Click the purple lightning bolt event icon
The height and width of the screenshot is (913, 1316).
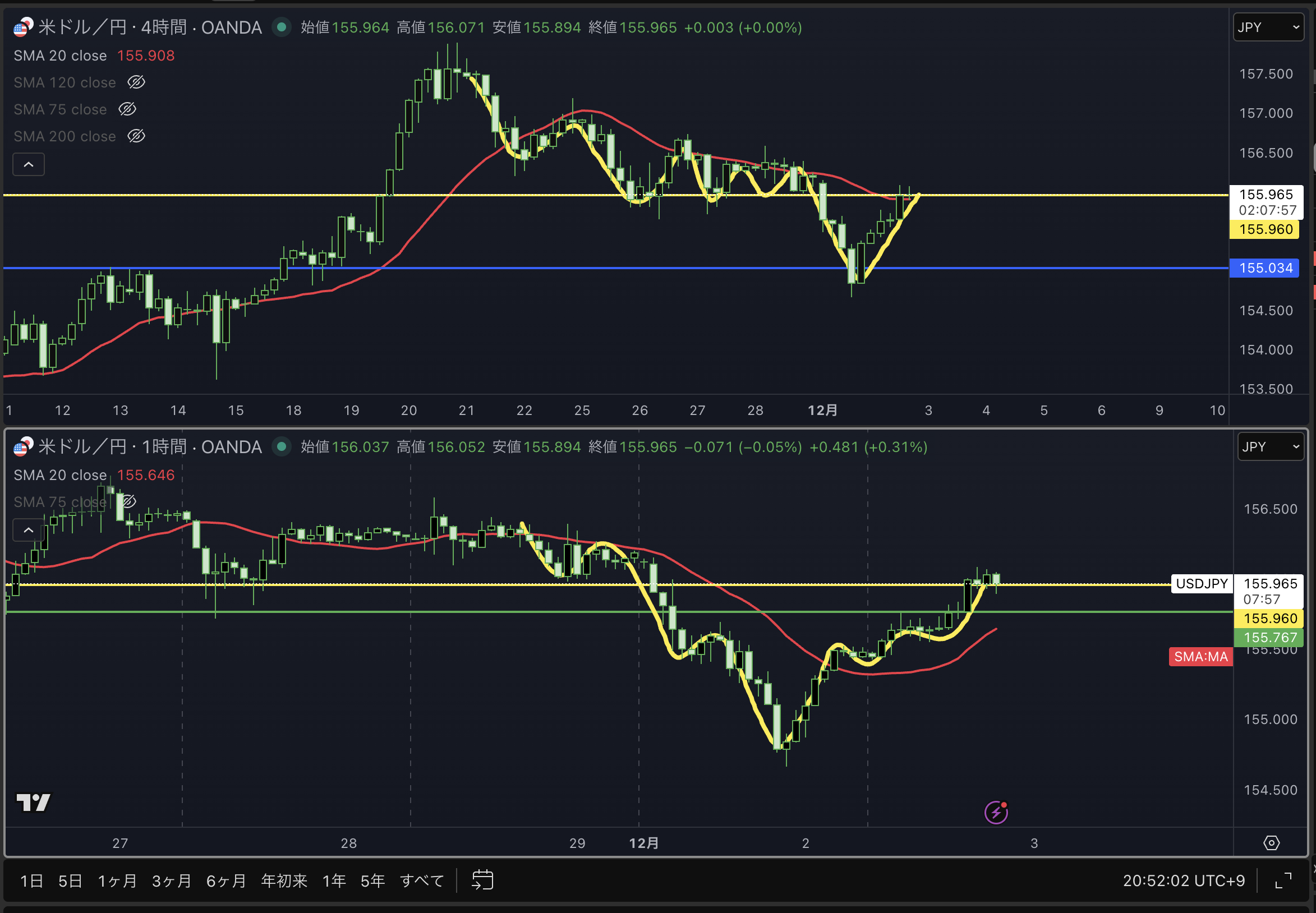[x=996, y=812]
